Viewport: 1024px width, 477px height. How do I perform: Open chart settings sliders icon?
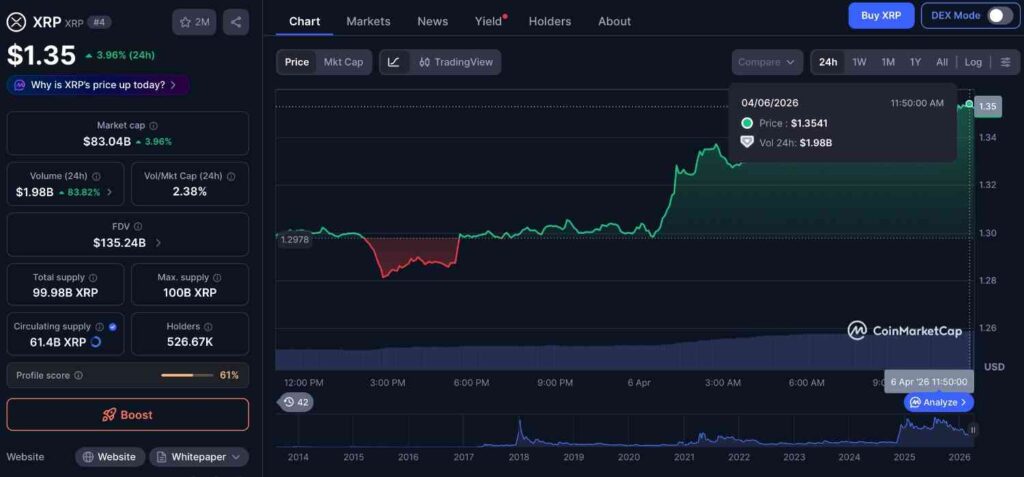coord(1005,62)
